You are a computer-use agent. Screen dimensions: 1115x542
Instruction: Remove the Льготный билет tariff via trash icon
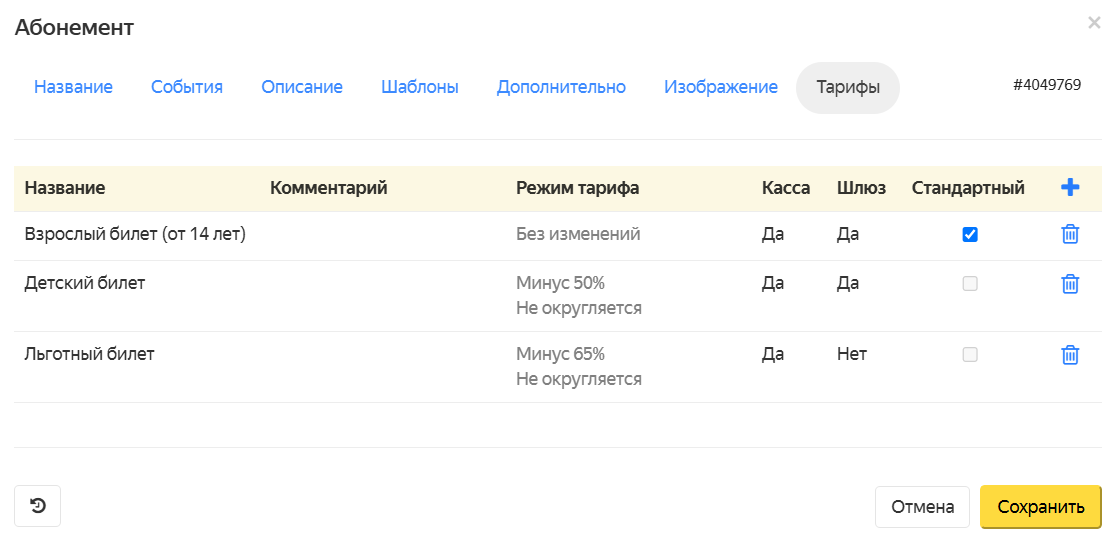tap(1070, 355)
